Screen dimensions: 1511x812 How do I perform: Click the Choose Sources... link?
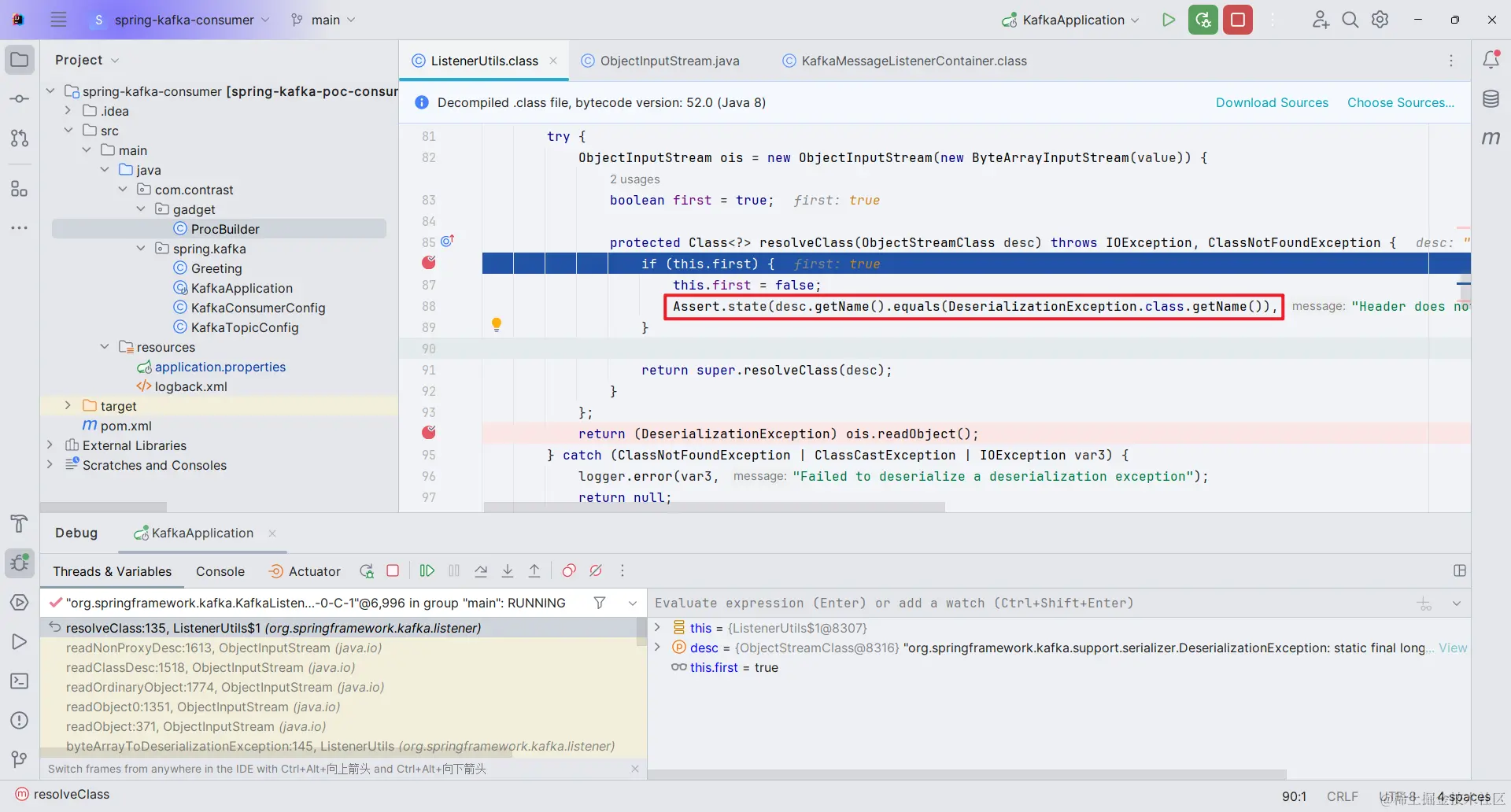pos(1401,102)
